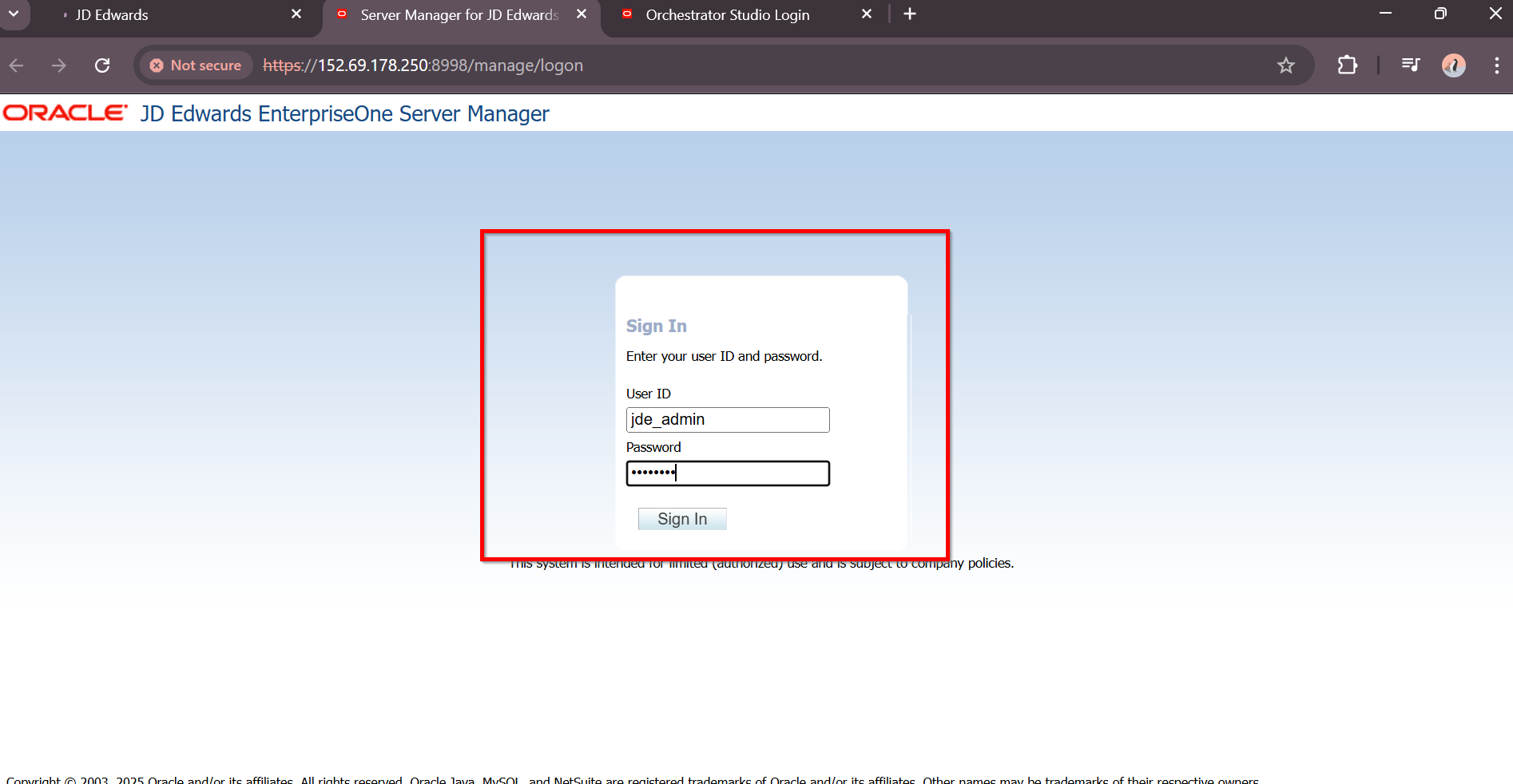
Task: Close the Orchestrator Studio Login tab
Action: click(x=867, y=14)
